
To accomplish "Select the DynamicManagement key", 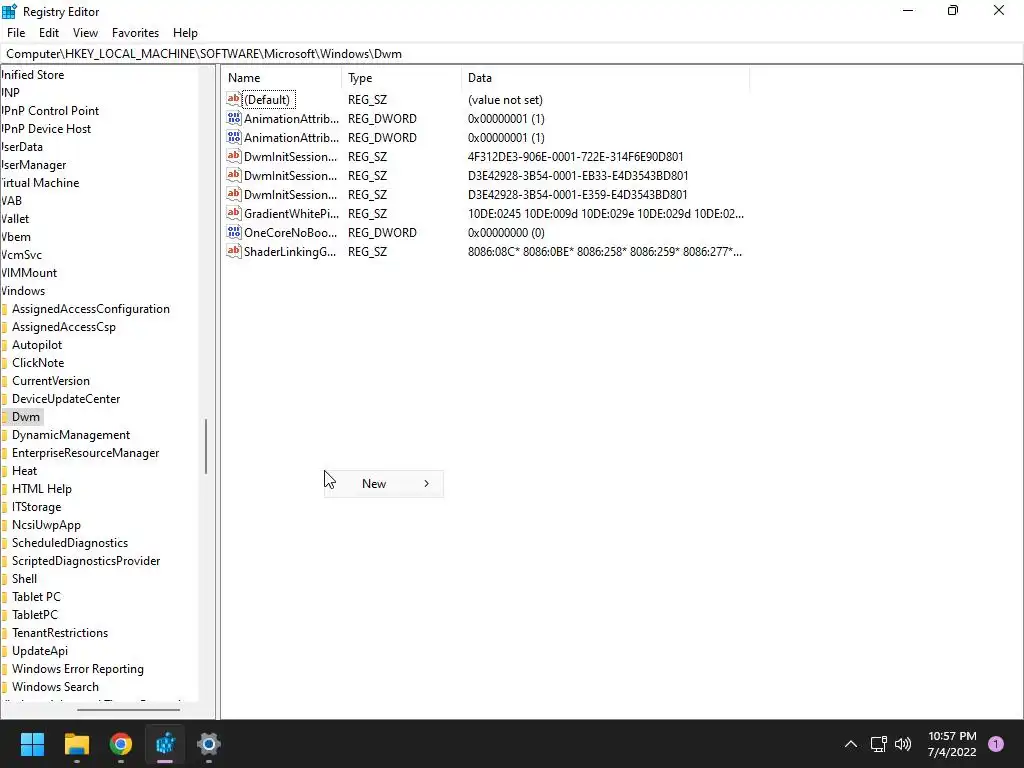I will 71,435.
